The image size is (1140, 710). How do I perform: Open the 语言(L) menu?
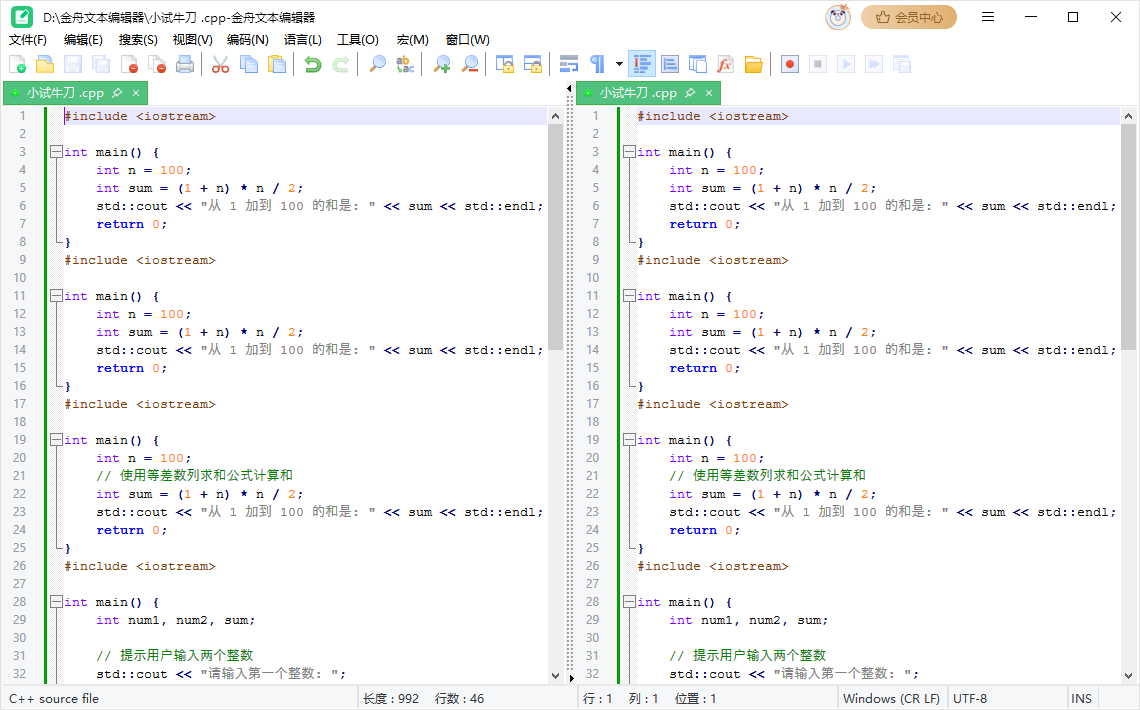[x=302, y=40]
